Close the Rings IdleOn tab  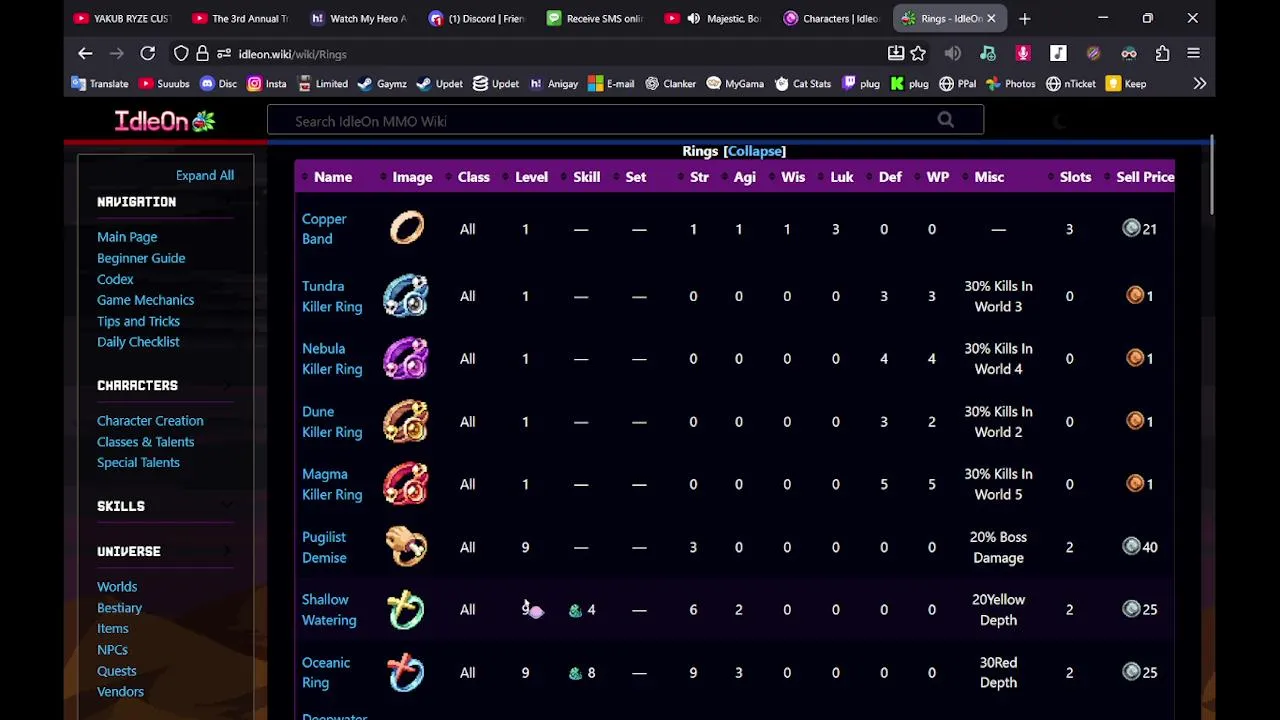(991, 18)
